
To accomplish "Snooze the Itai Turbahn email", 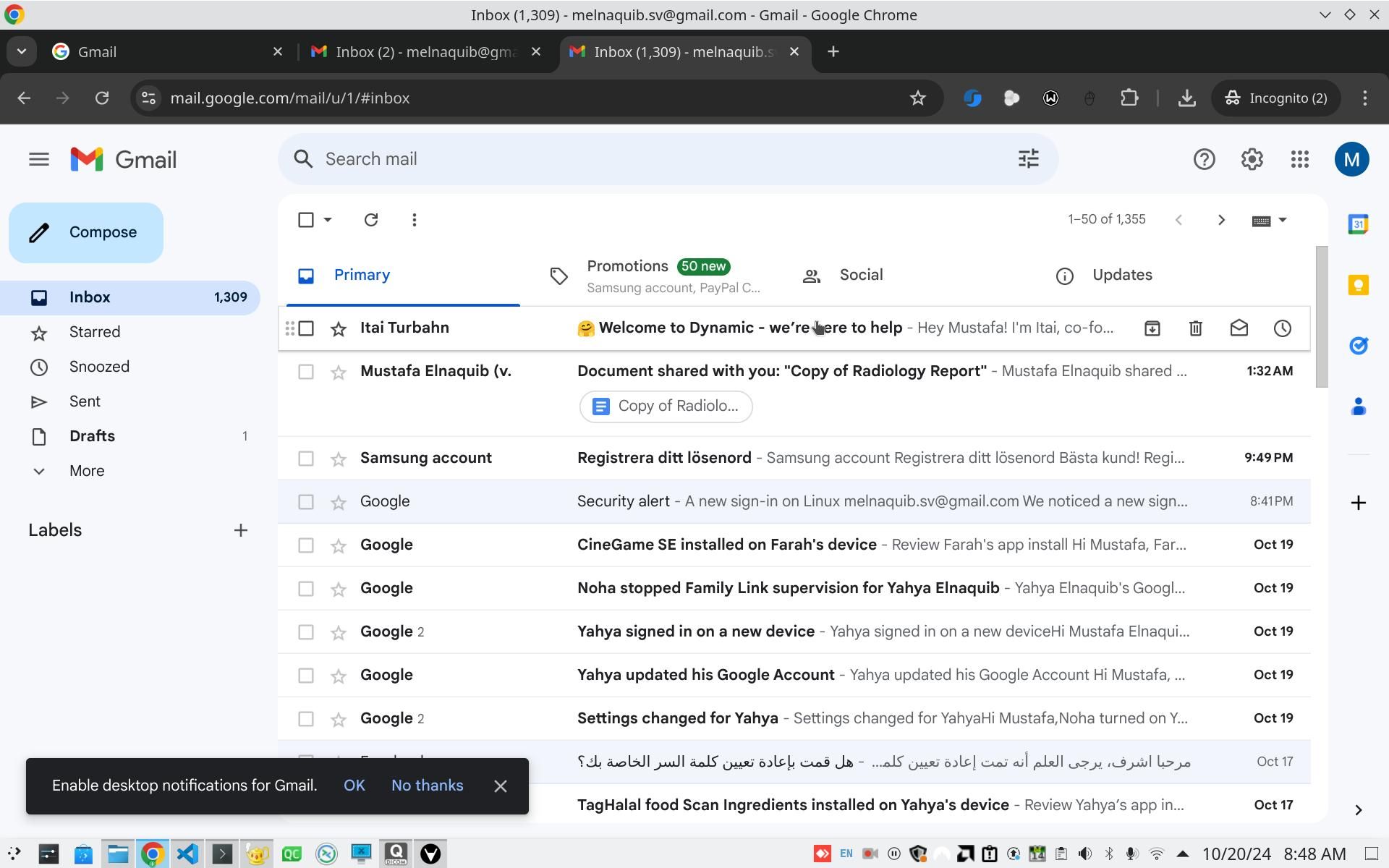I will pyautogui.click(x=1282, y=328).
